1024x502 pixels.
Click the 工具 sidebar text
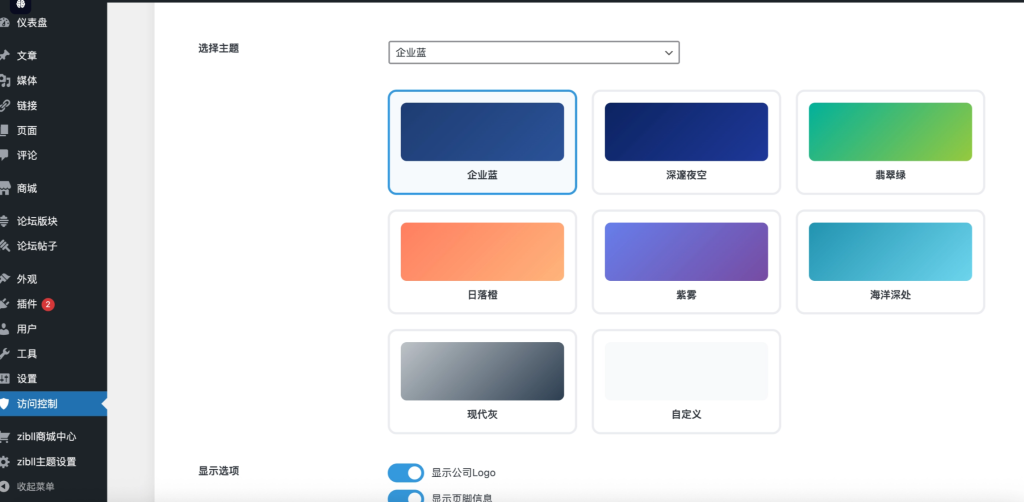[27, 354]
